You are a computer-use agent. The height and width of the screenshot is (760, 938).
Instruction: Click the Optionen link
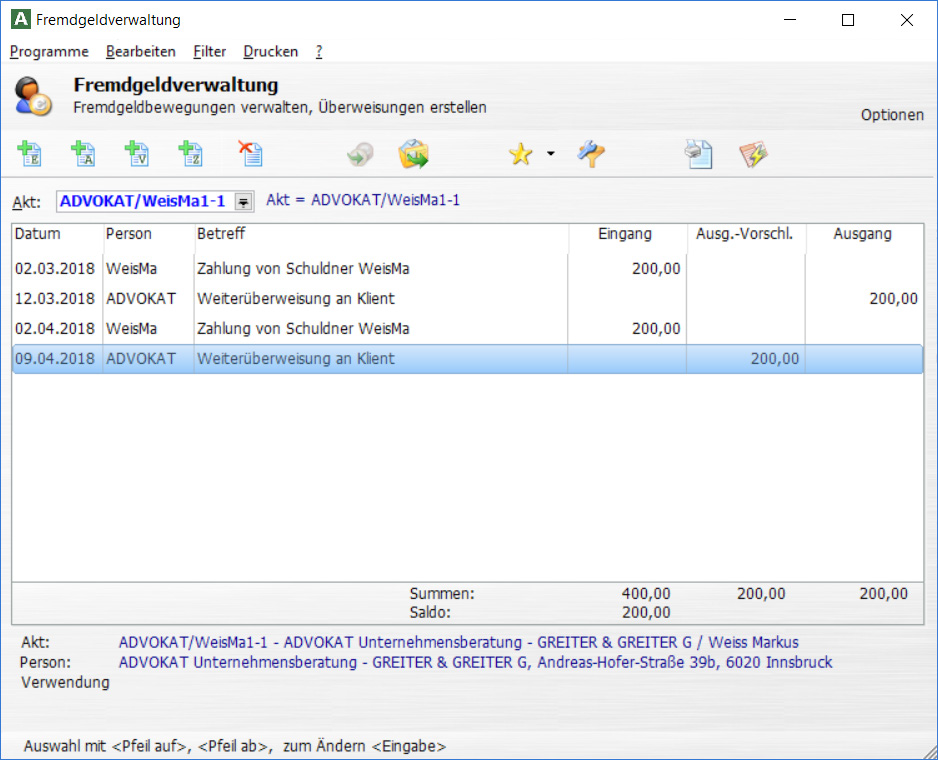click(x=892, y=114)
